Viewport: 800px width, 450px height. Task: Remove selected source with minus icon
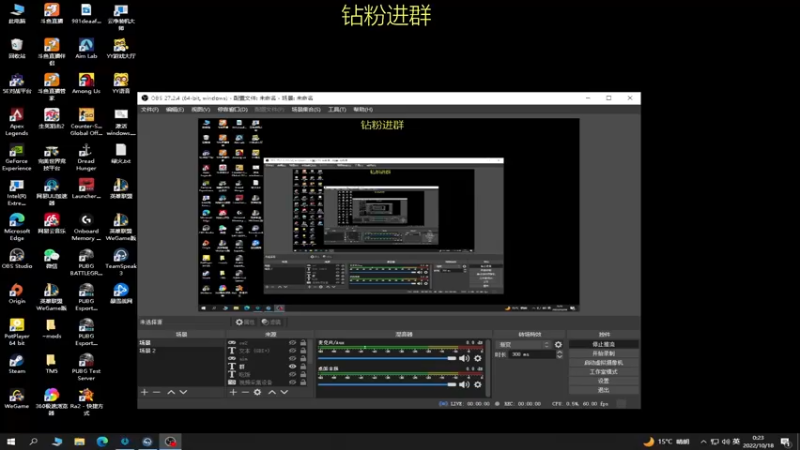tap(245, 392)
